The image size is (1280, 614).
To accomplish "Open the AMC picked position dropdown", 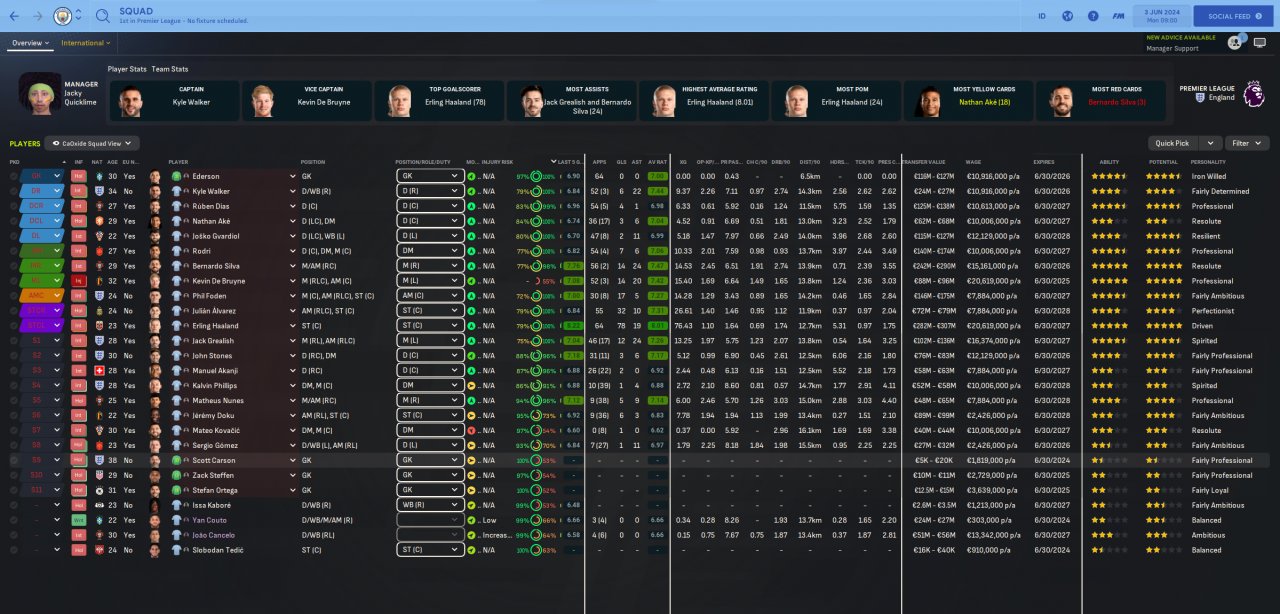I will tap(43, 296).
